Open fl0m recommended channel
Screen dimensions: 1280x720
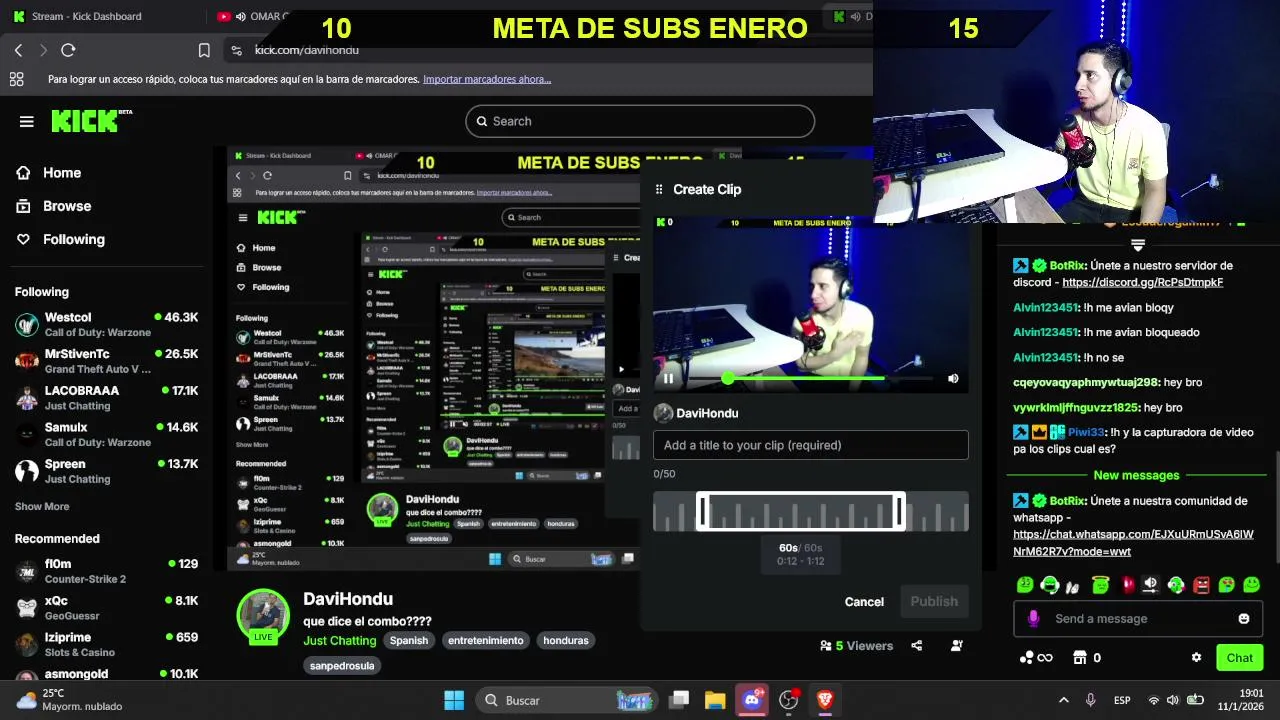point(106,571)
